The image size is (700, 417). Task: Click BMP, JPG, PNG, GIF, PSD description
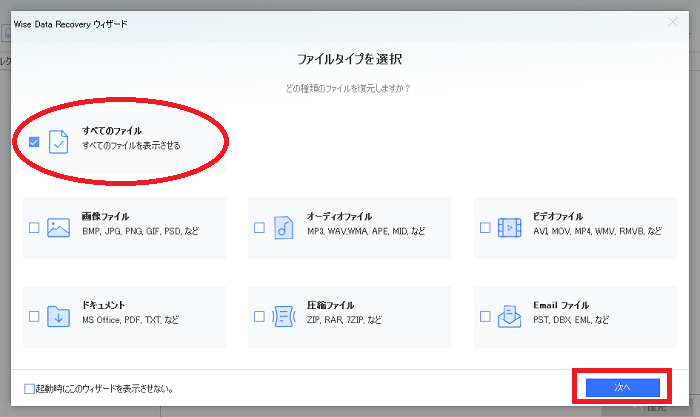tap(141, 231)
